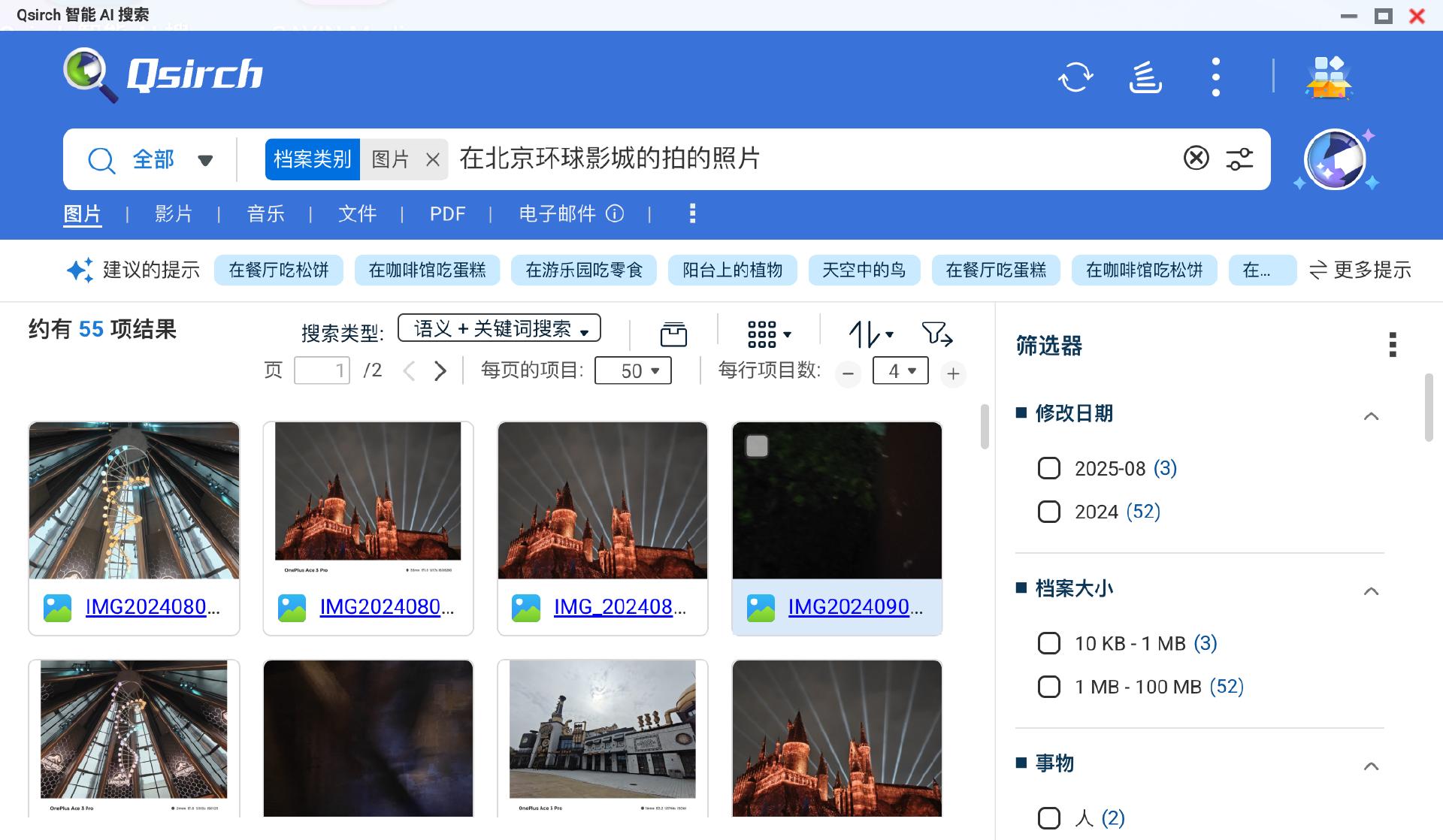Open the AI assistant orb icon
This screenshot has width=1443, height=840.
pyautogui.click(x=1335, y=159)
